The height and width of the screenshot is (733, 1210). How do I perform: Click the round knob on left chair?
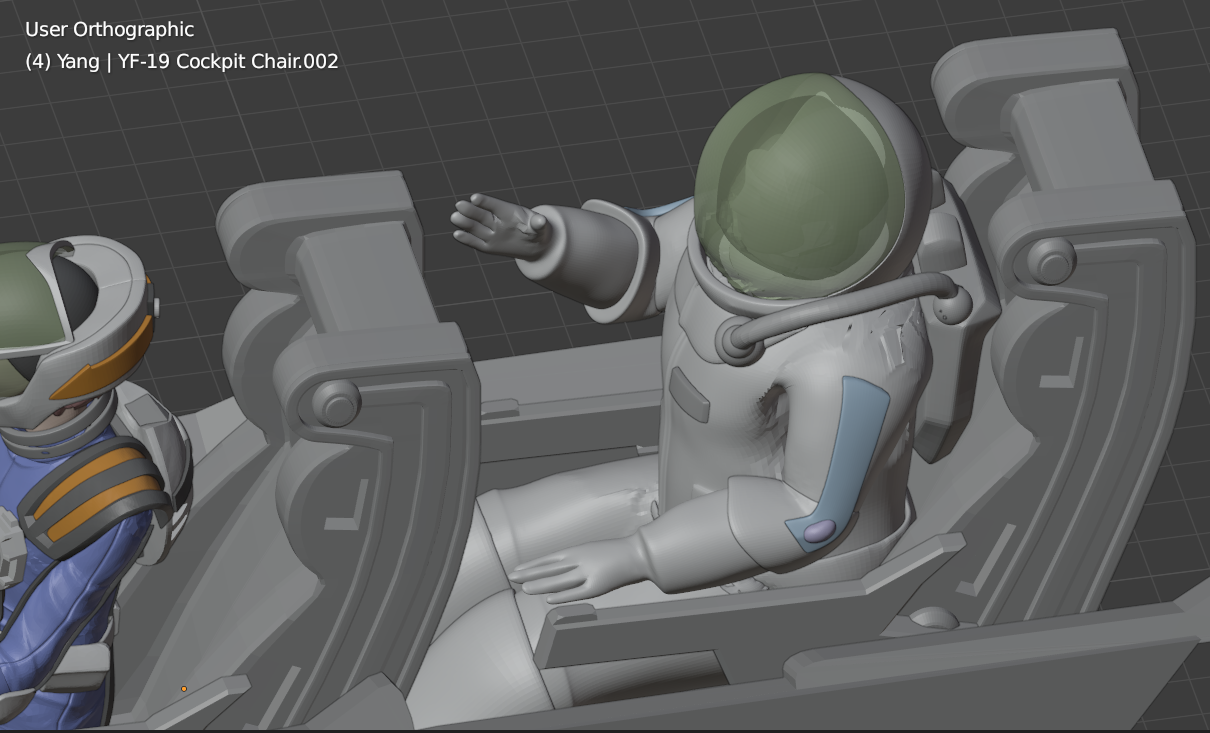click(337, 402)
